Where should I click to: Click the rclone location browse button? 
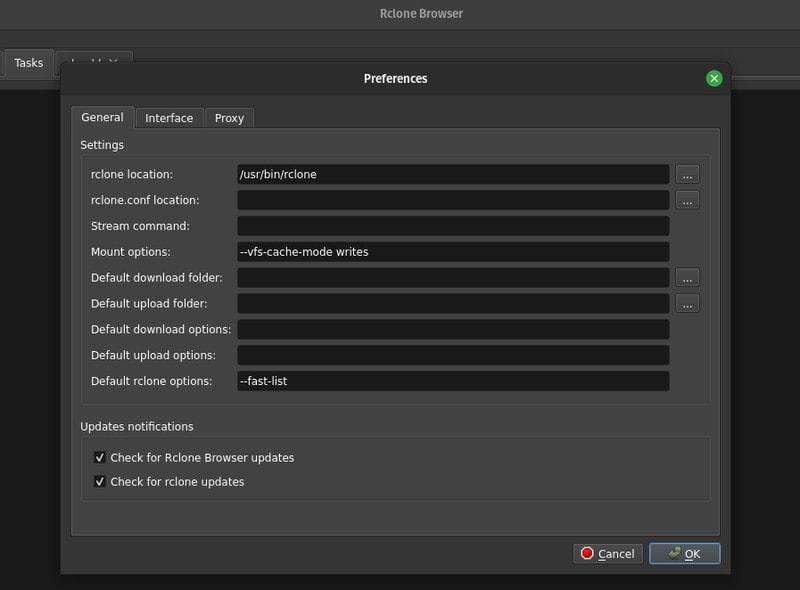686,173
